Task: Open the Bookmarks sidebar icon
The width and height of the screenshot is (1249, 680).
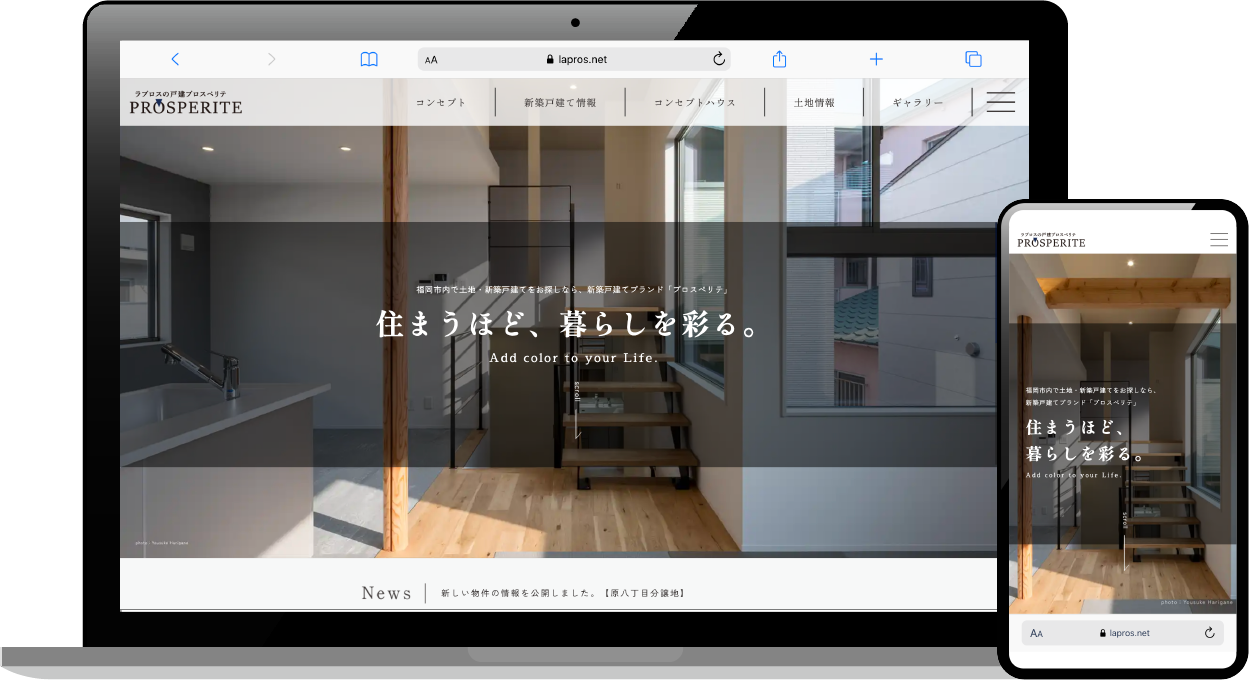Action: click(369, 59)
